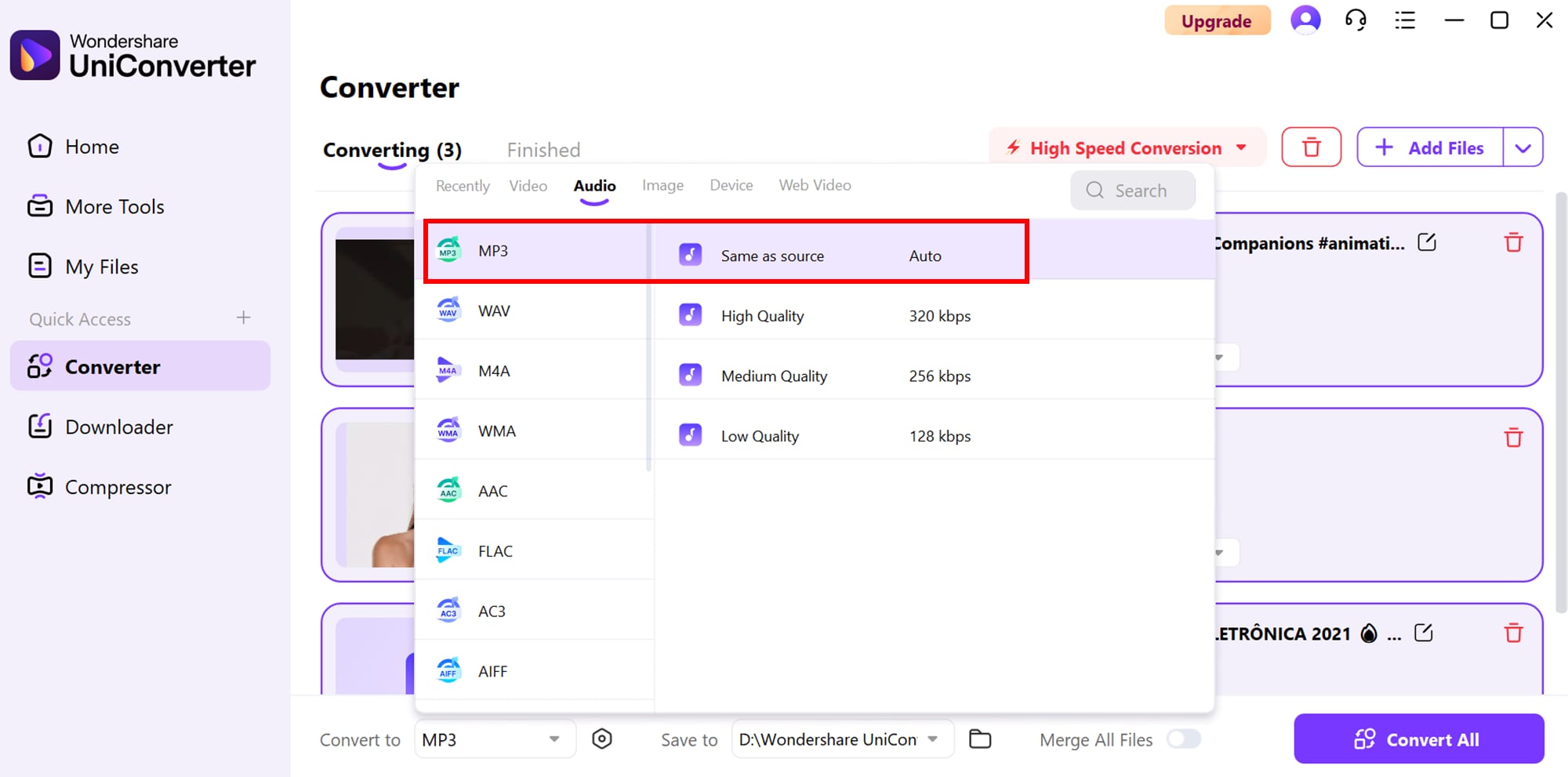Open the support headset icon
Screen dimensions: 1568x777
1356,20
